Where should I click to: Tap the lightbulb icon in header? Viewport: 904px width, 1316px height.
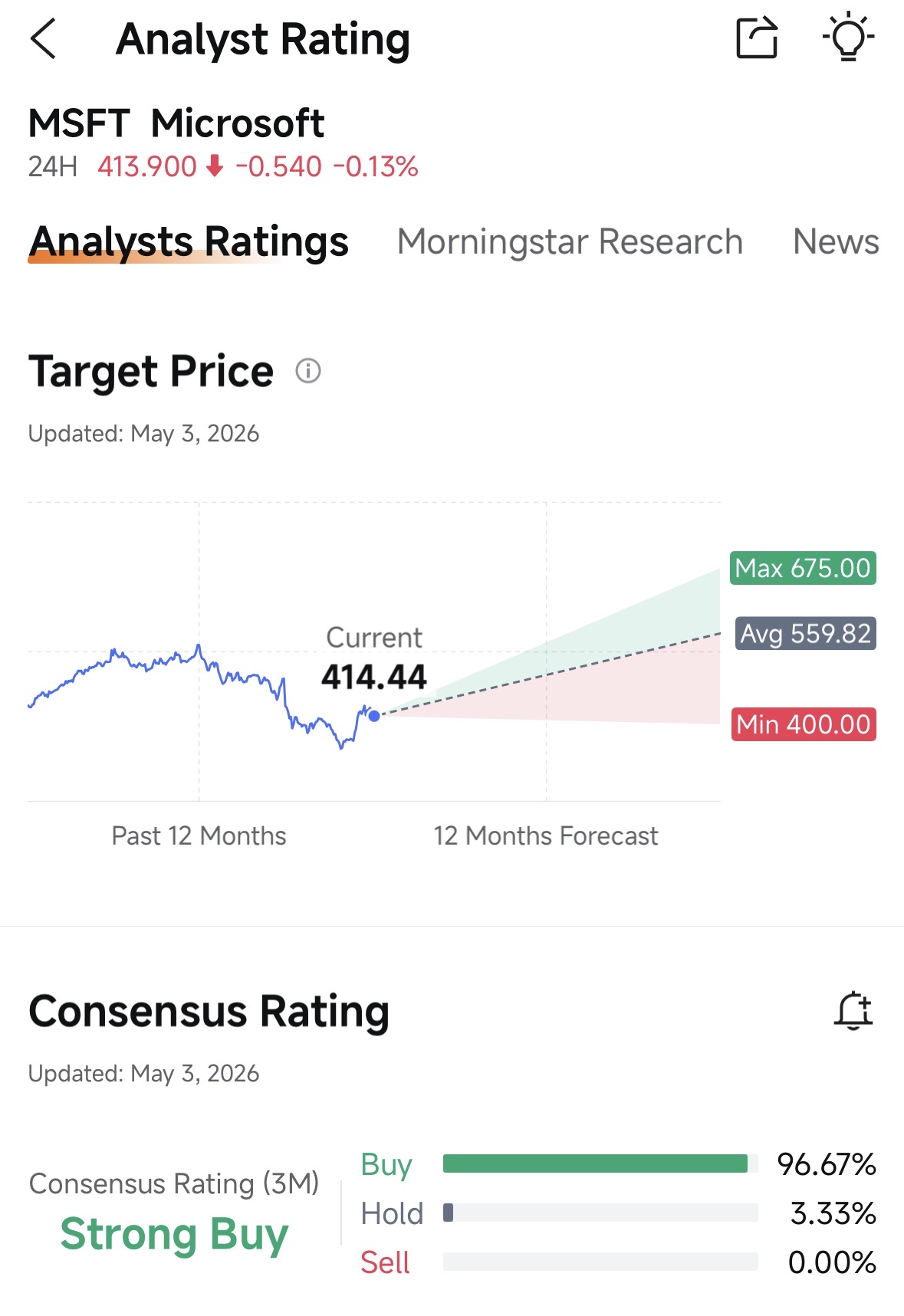pyautogui.click(x=848, y=37)
